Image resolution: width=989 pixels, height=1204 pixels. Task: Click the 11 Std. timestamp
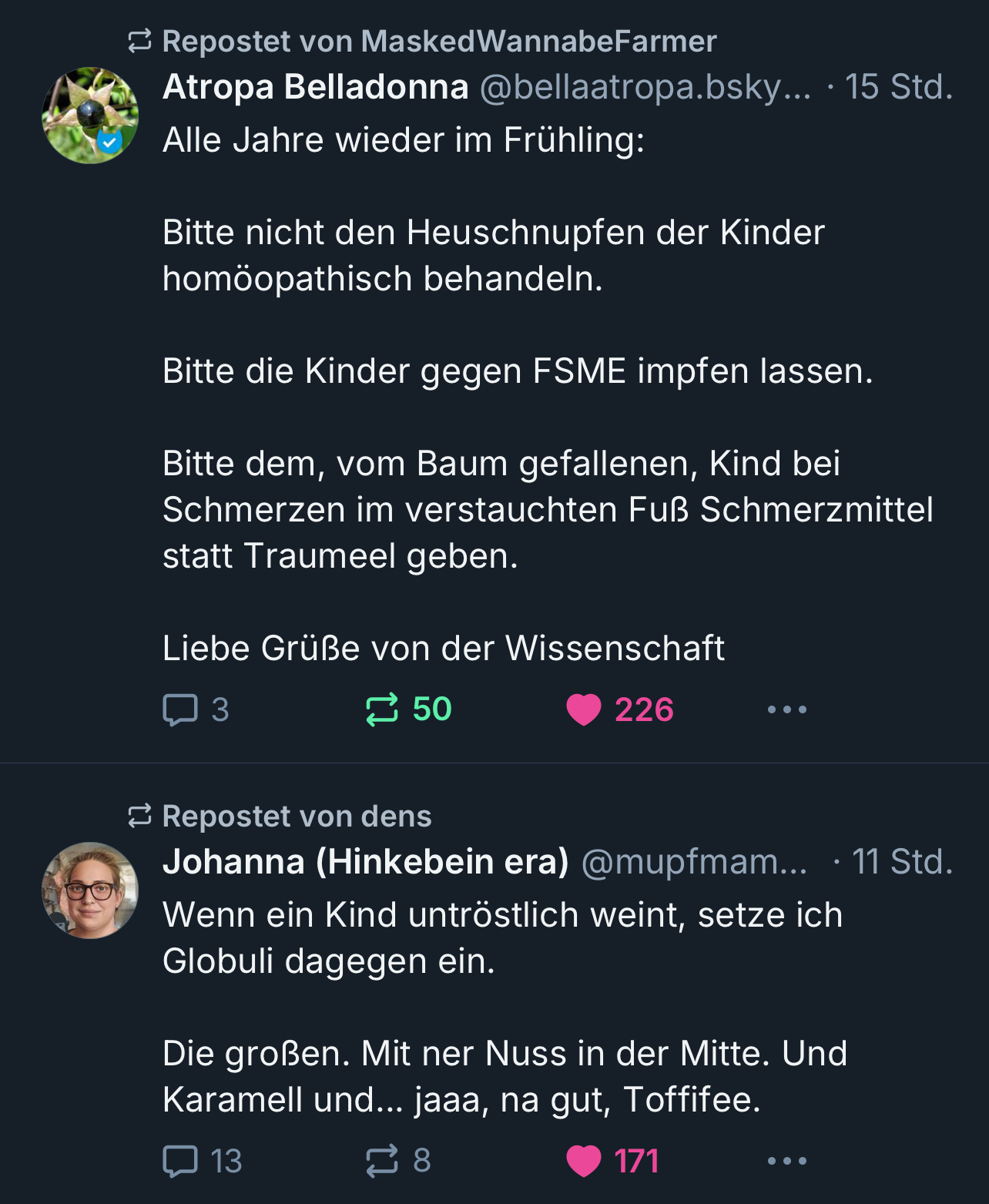click(x=901, y=862)
